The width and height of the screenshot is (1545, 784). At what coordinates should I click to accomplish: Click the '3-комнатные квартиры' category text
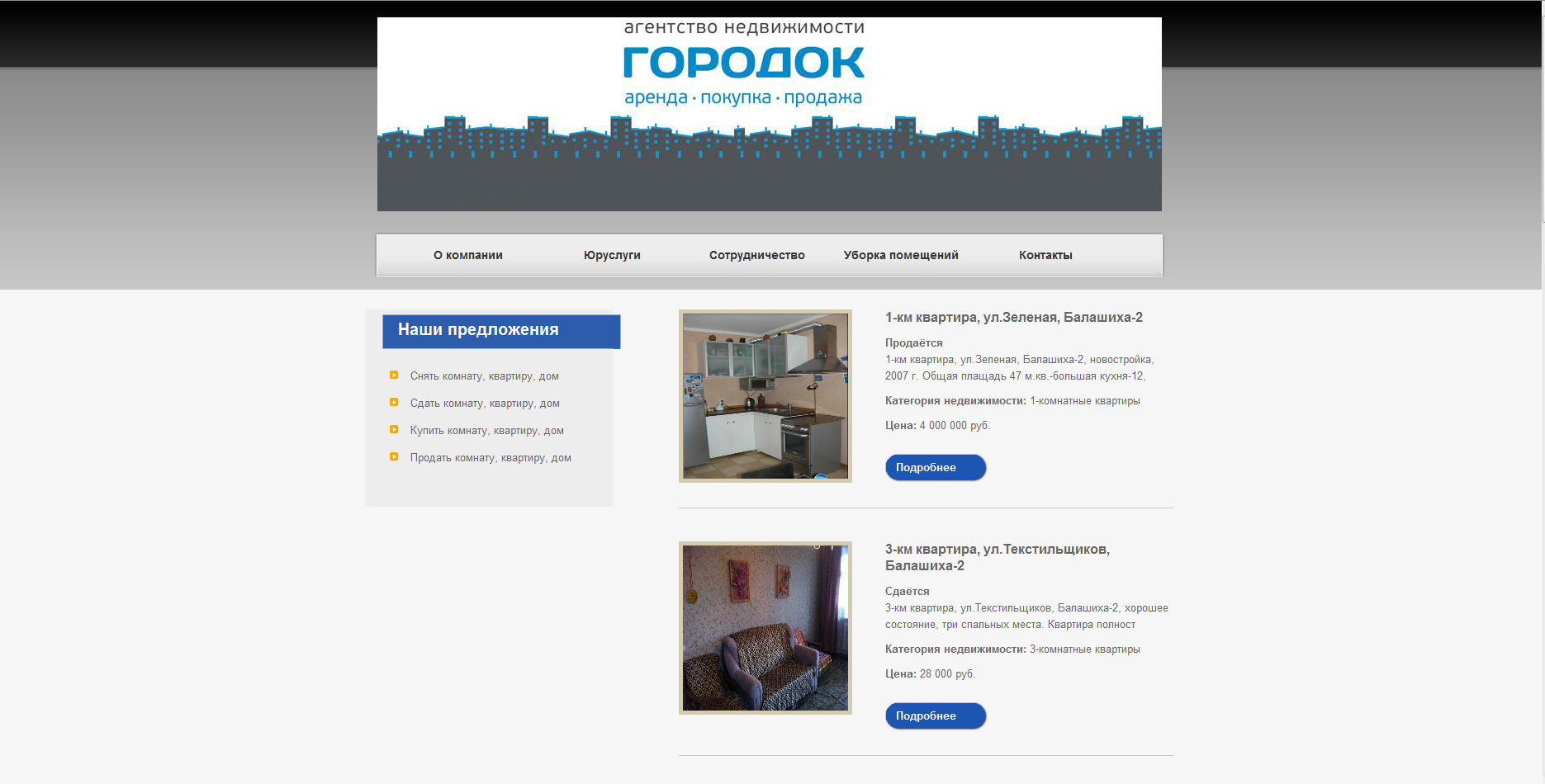coord(1085,649)
